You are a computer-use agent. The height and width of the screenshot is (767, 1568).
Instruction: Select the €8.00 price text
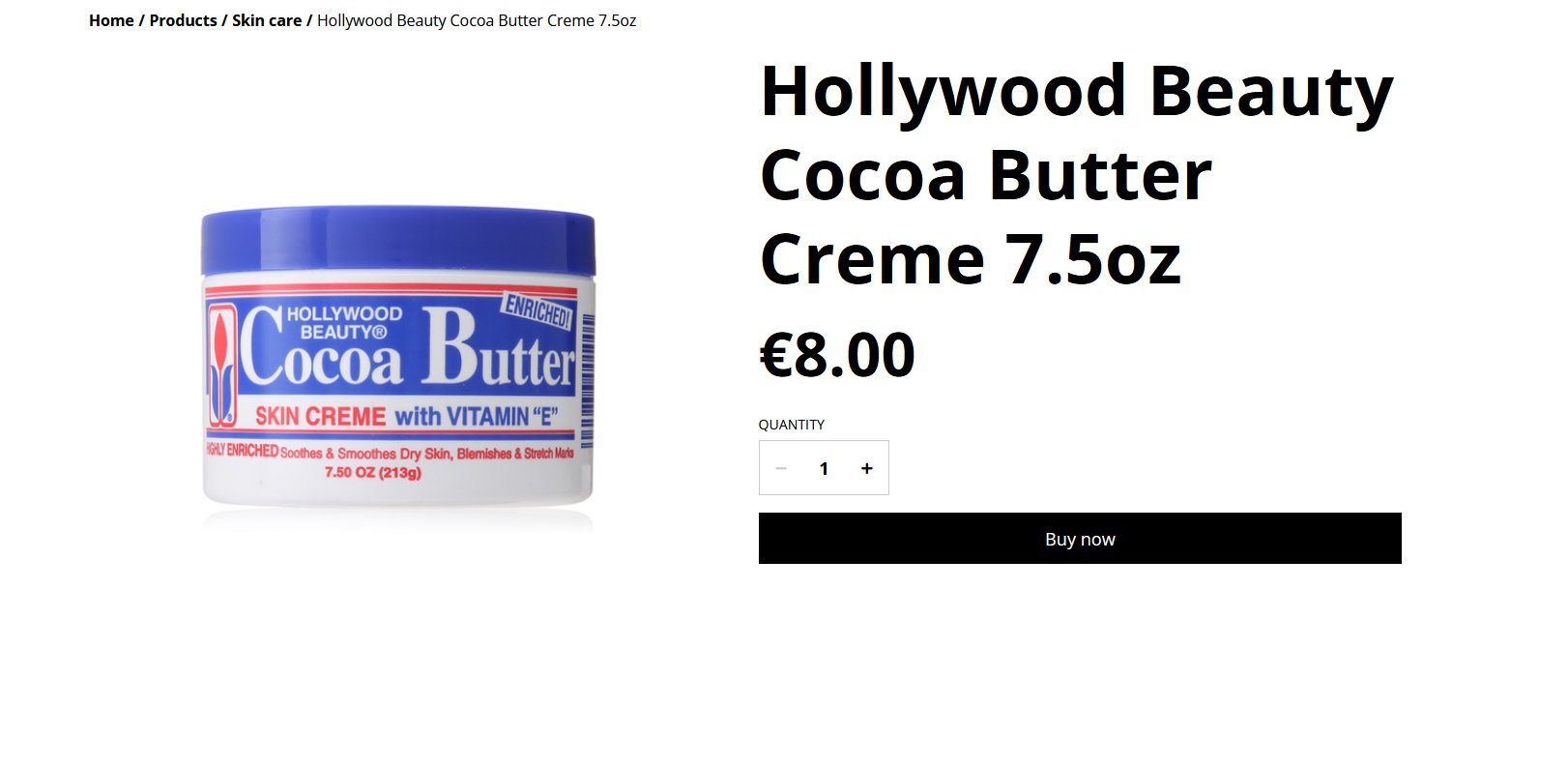coord(837,354)
